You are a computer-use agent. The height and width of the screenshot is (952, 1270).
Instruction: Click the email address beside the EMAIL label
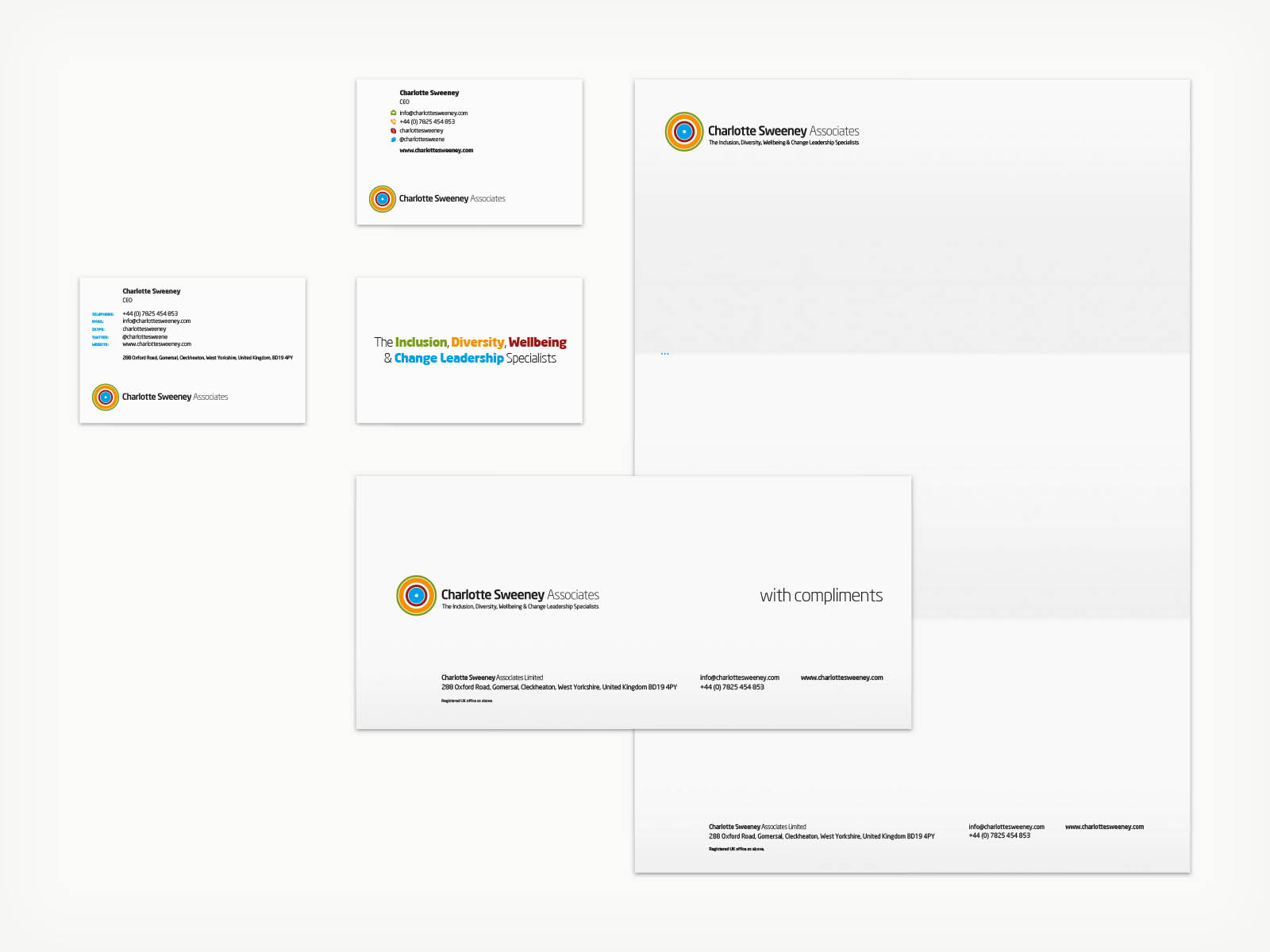pyautogui.click(x=156, y=321)
